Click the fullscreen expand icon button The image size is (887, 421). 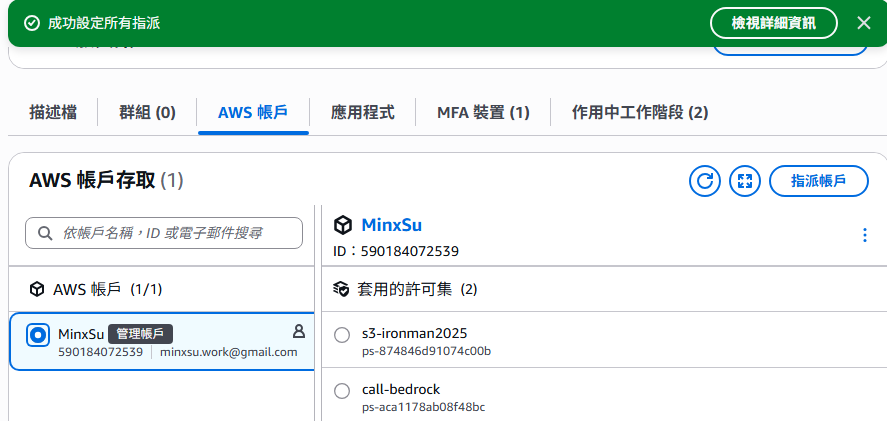click(x=744, y=181)
